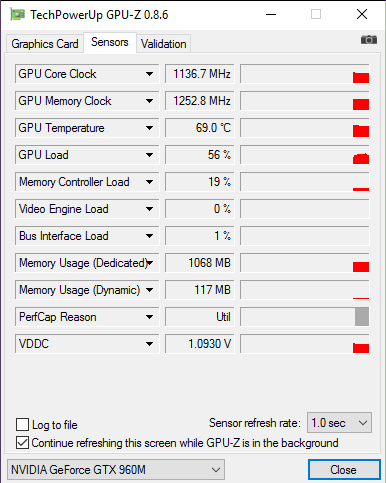Image resolution: width=386 pixels, height=483 pixels.
Task: Open the PerfCap Reason dropdown arrow
Action: click(x=149, y=317)
